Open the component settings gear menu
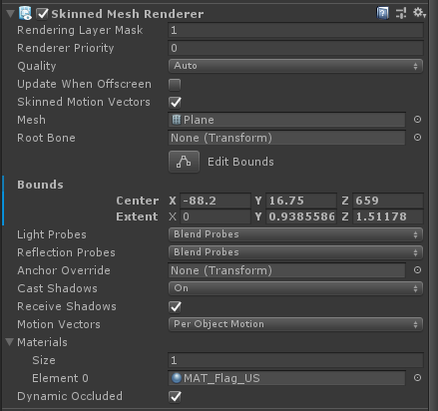This screenshot has width=438, height=411. [x=419, y=13]
